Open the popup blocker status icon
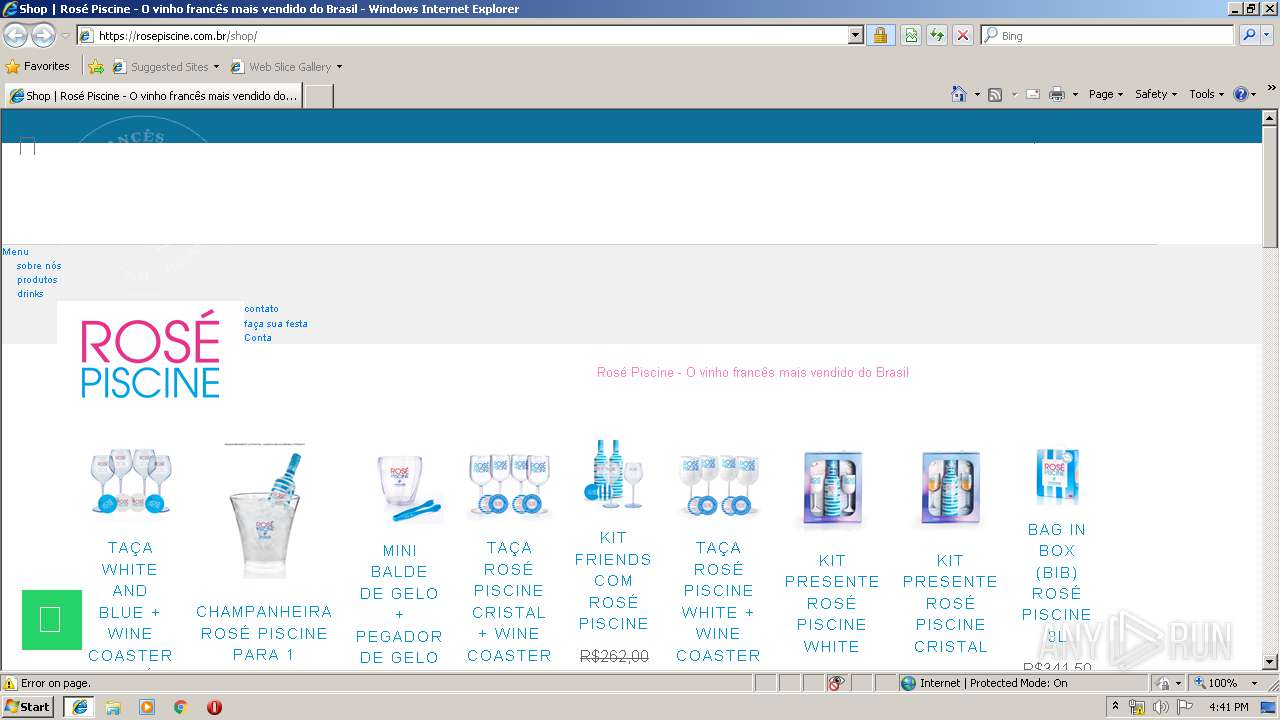The image size is (1280, 720). coord(837,683)
